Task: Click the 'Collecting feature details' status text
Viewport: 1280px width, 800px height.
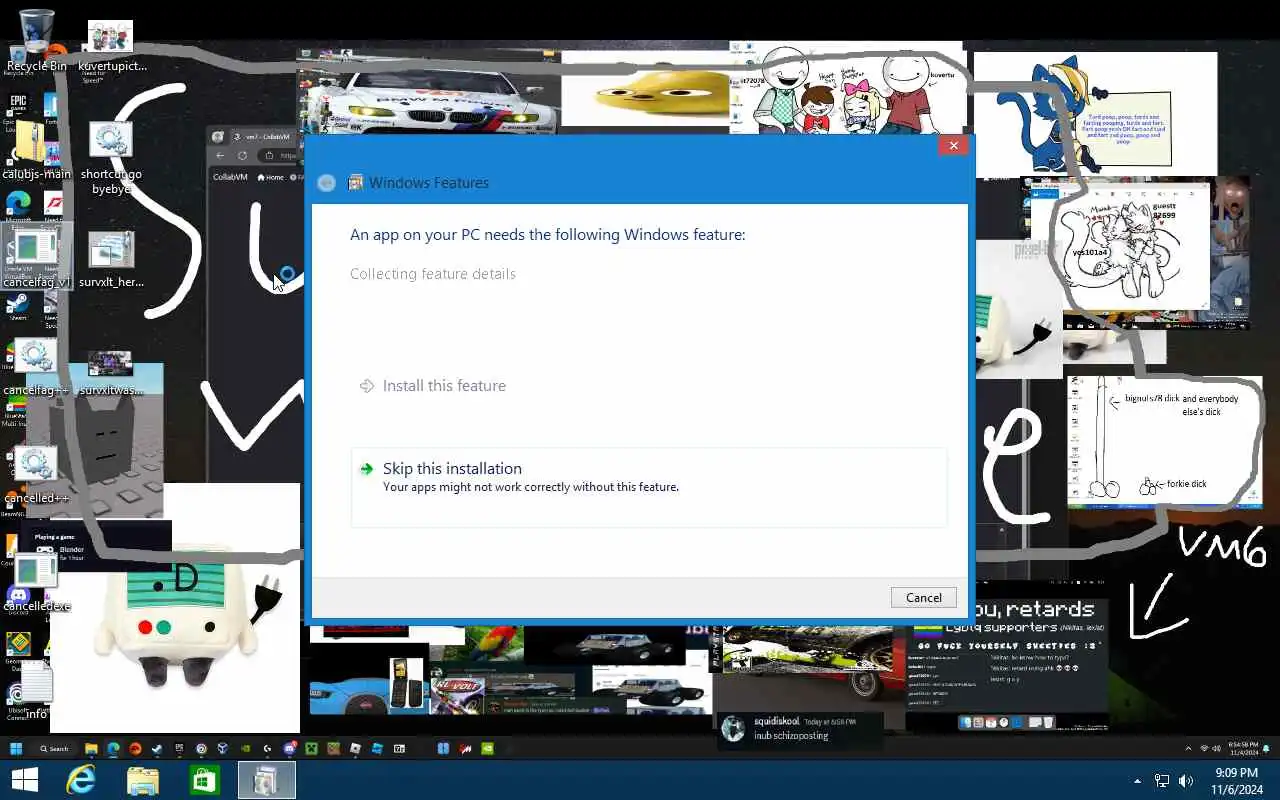Action: click(x=433, y=274)
